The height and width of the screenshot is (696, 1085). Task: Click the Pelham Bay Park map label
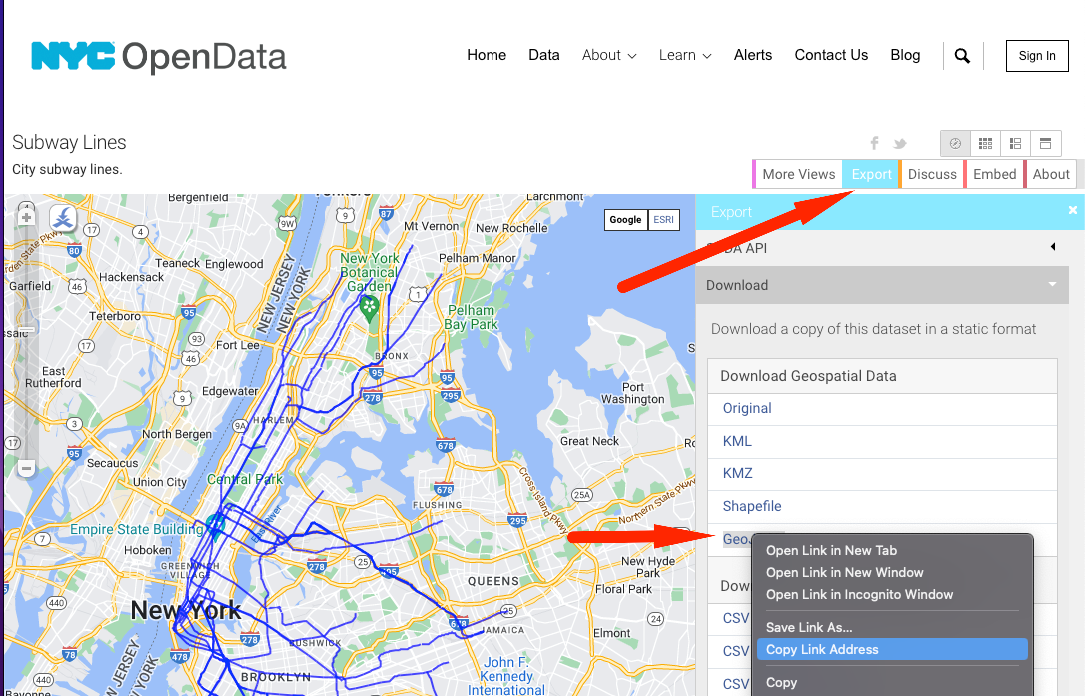[x=471, y=317]
